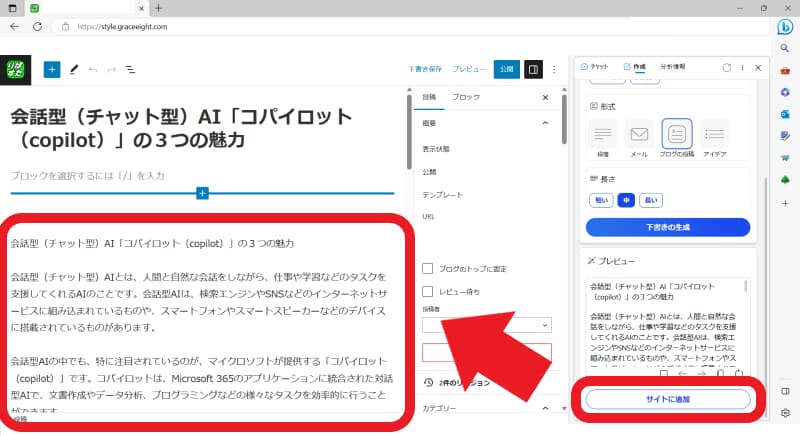Image resolution: width=800 pixels, height=436 pixels.
Task: Click the sidebar layout toggle icon above the gear
Action: (785, 391)
